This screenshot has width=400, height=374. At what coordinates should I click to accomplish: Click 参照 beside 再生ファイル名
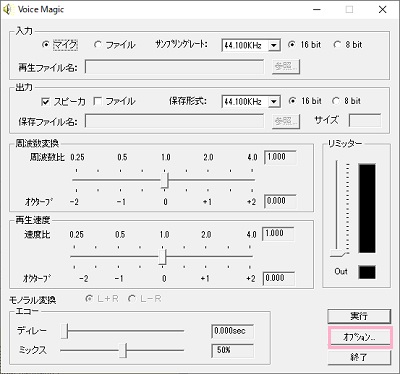[x=286, y=67]
